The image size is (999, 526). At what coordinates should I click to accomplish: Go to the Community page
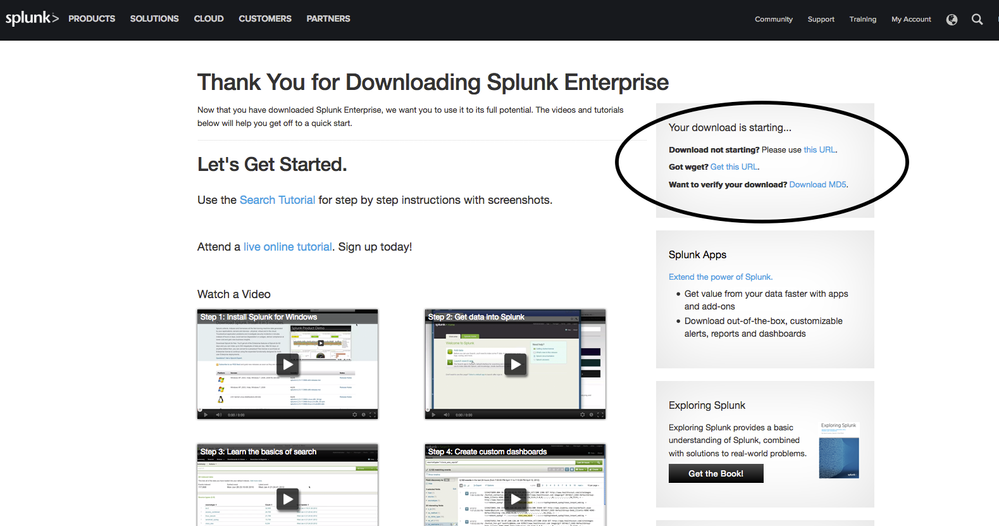pyautogui.click(x=773, y=19)
